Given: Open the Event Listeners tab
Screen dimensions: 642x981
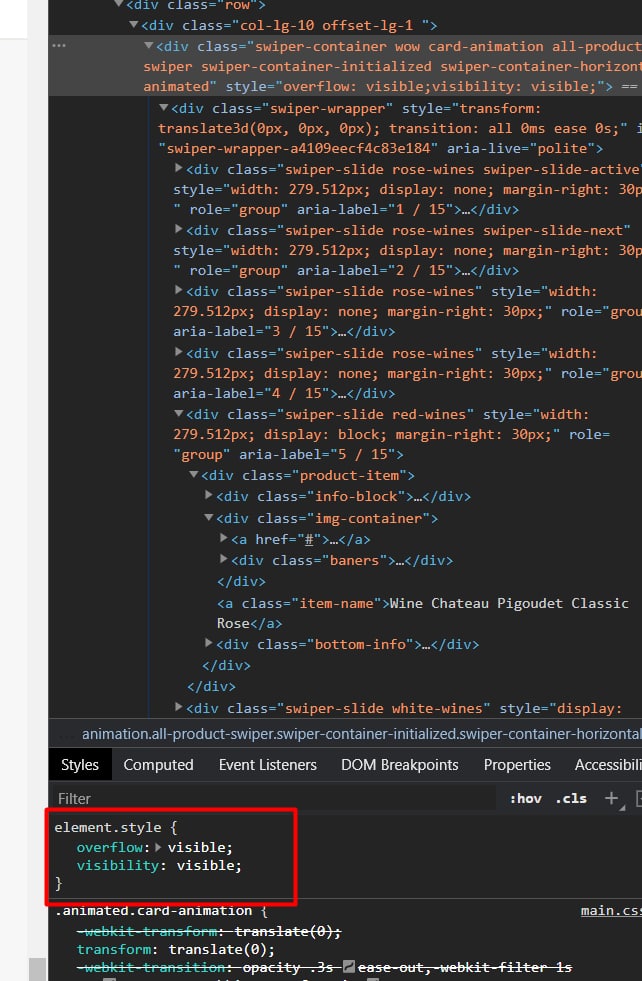Looking at the screenshot, I should [x=268, y=765].
